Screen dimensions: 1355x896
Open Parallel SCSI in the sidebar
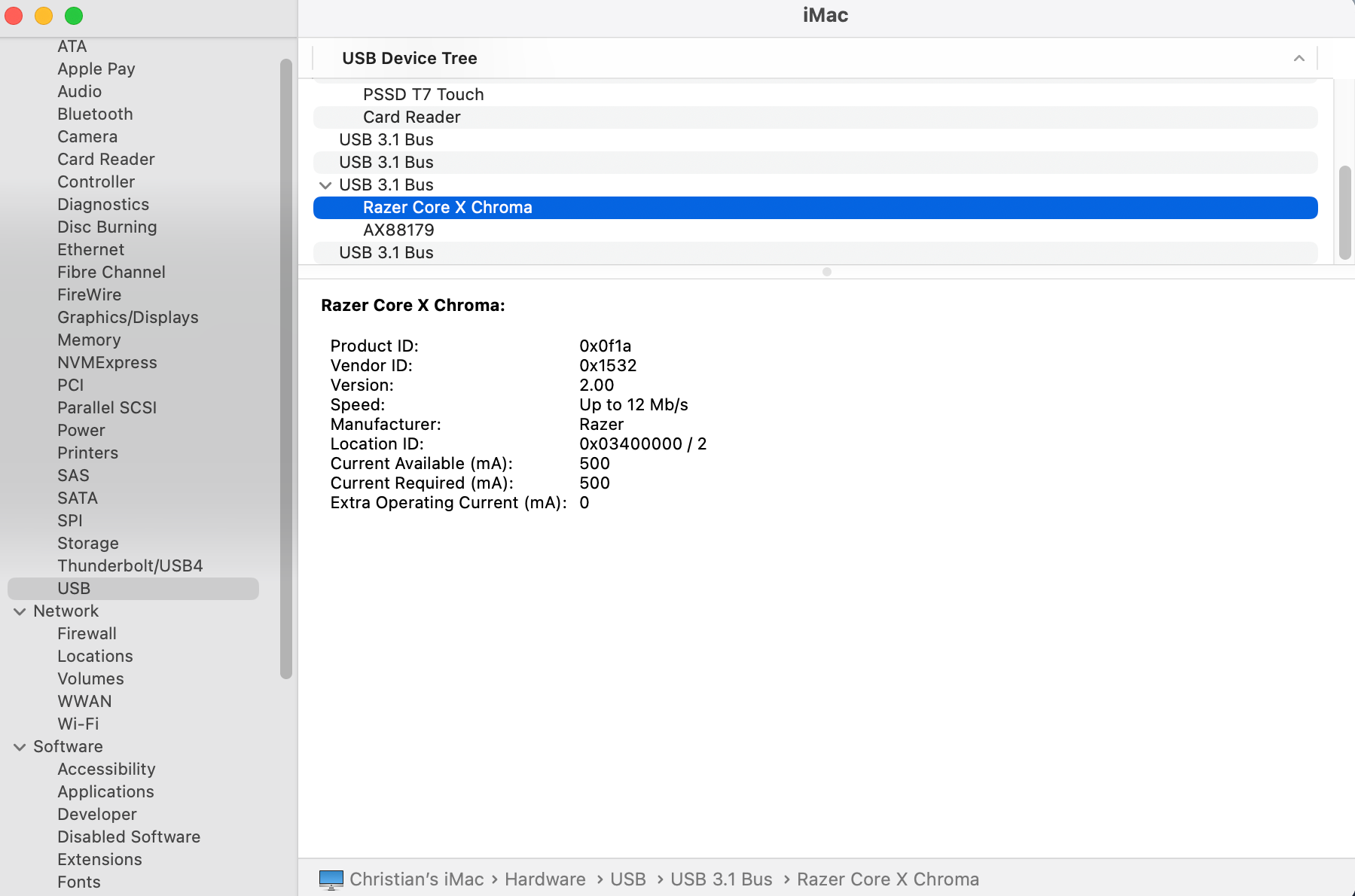click(107, 408)
